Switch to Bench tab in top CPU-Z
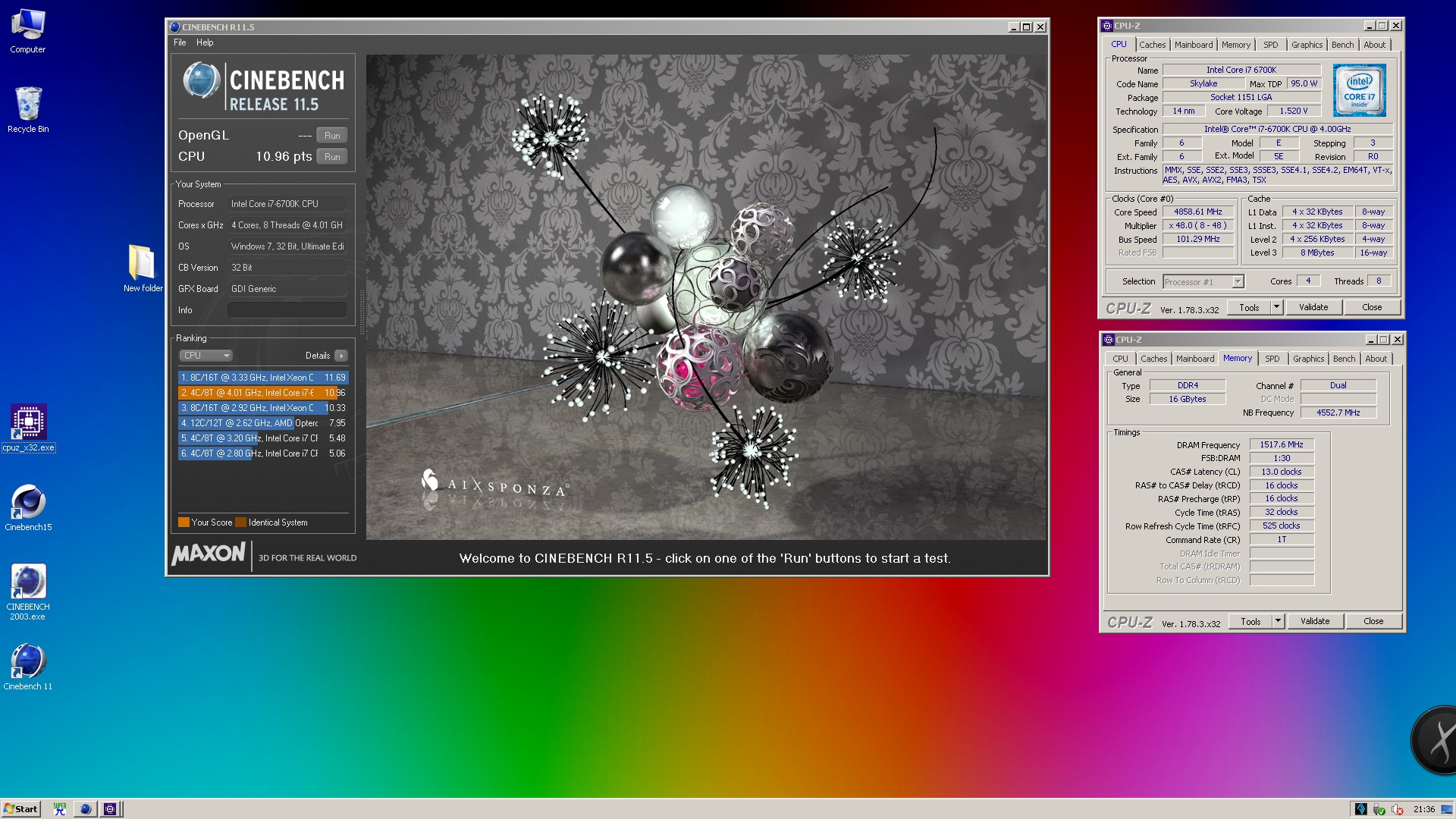The height and width of the screenshot is (819, 1456). pos(1343,45)
